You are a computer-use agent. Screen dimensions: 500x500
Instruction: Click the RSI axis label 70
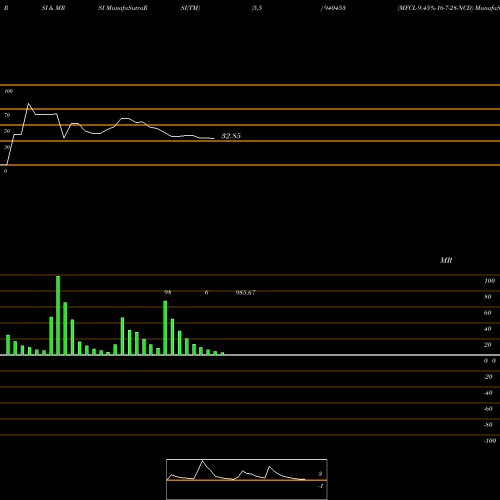[7, 115]
